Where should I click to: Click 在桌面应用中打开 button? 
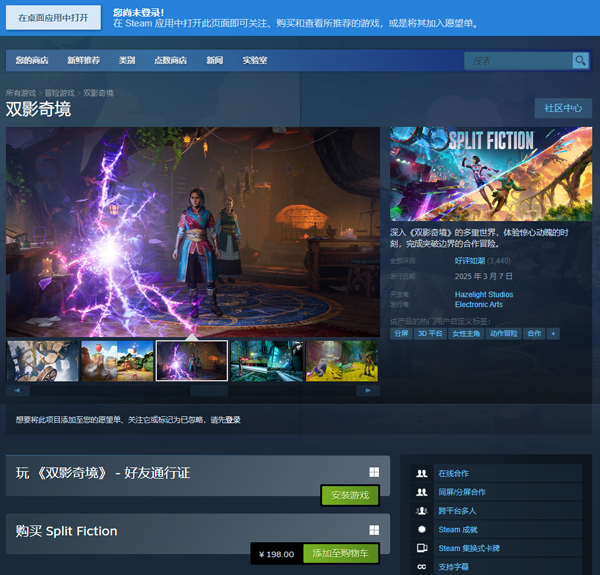(x=54, y=18)
